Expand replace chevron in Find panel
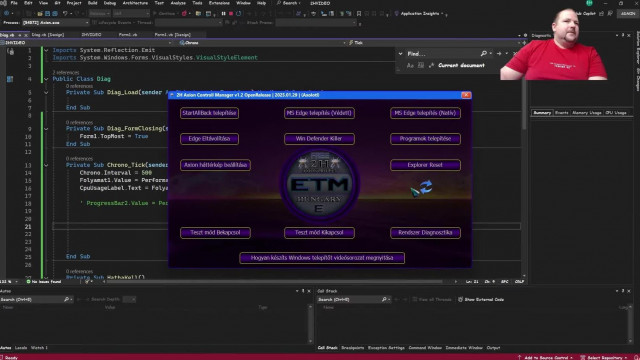The height and width of the screenshot is (360, 640). click(x=400, y=53)
